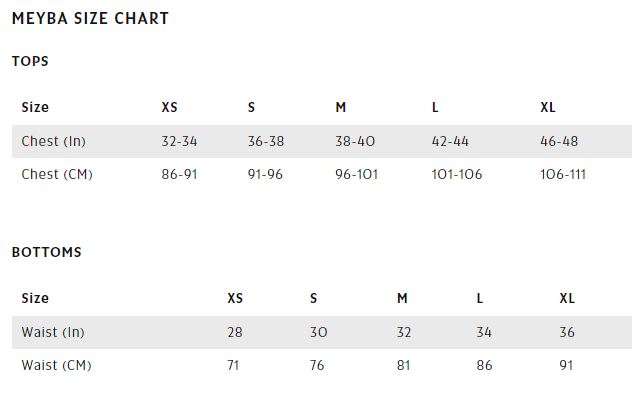Screen dimensions: 638x408
Task: Click the waist 34 inches value
Action: 484,332
